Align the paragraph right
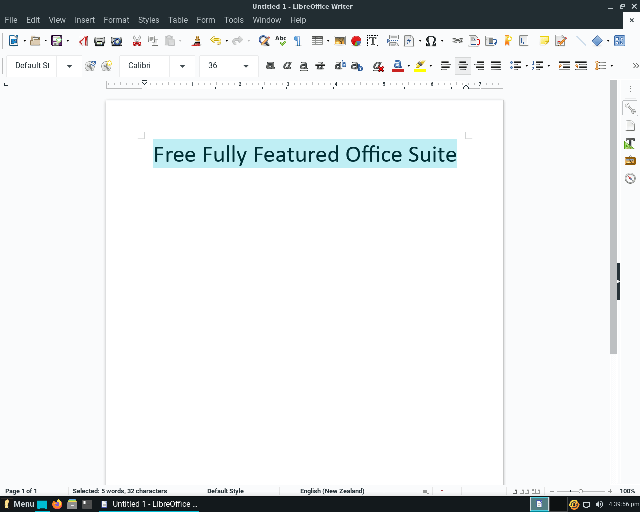 click(479, 66)
